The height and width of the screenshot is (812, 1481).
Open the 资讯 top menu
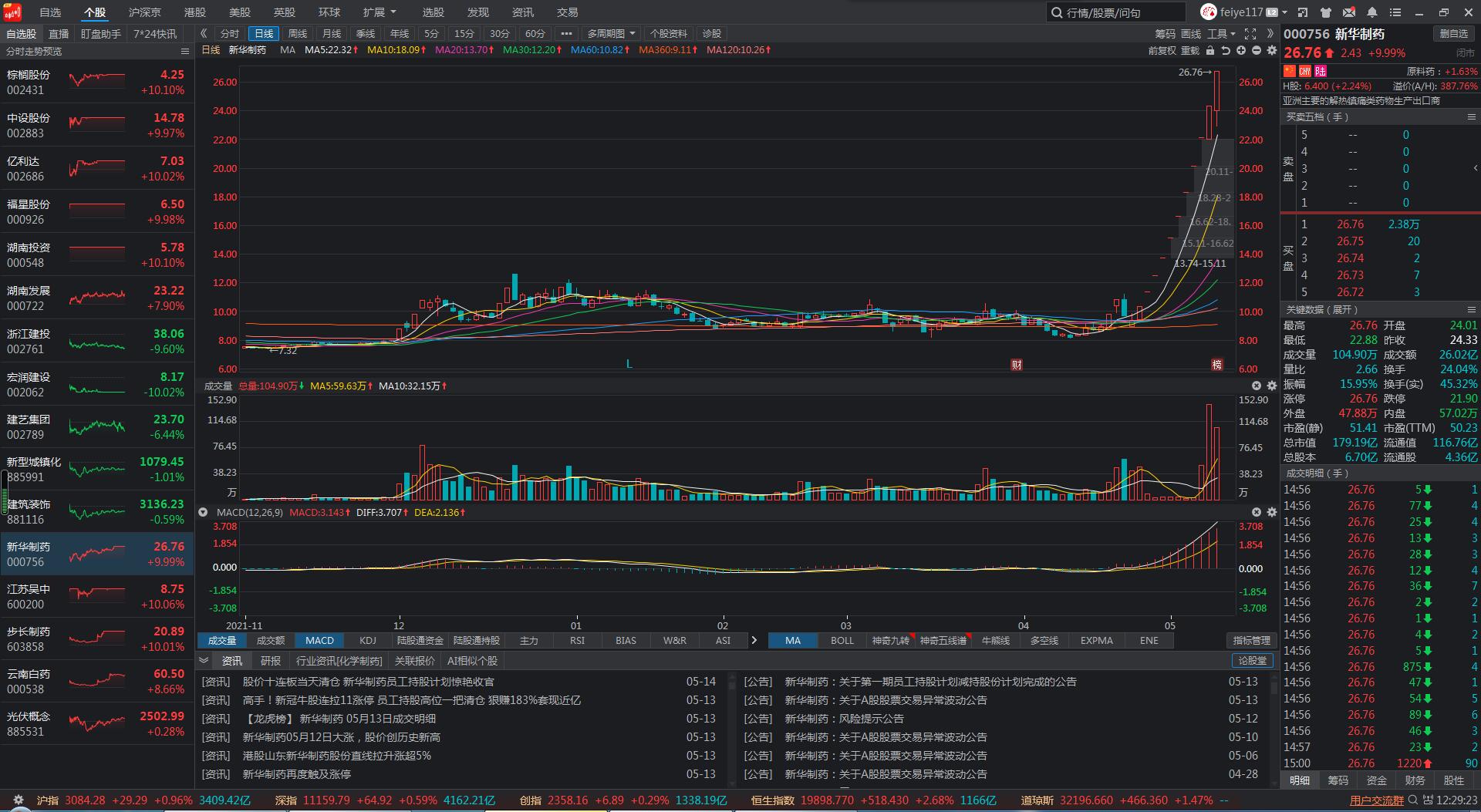click(523, 12)
